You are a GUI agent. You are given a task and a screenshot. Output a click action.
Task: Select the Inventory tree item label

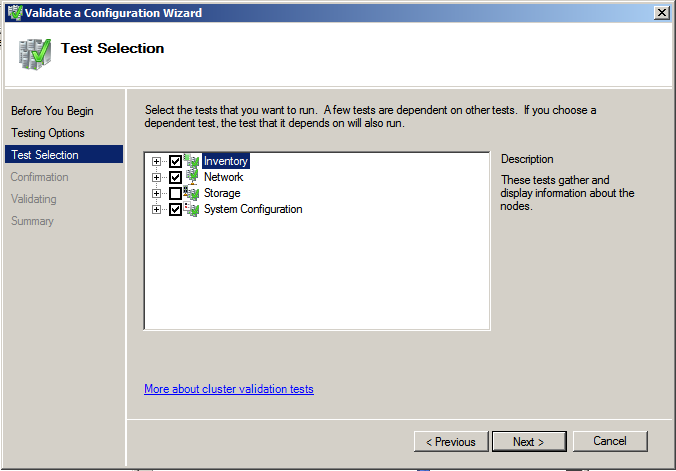226,161
